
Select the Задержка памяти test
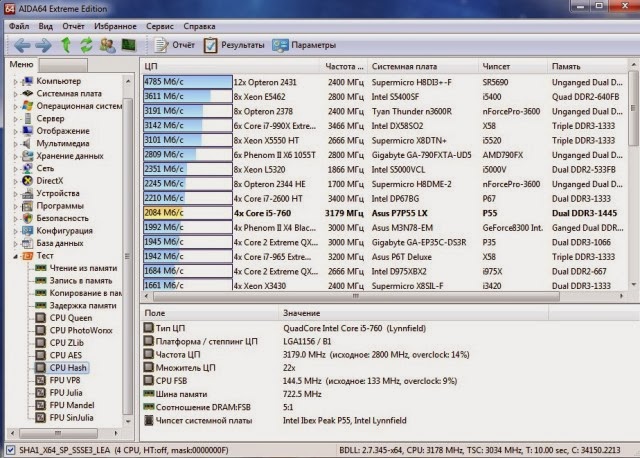83,305
